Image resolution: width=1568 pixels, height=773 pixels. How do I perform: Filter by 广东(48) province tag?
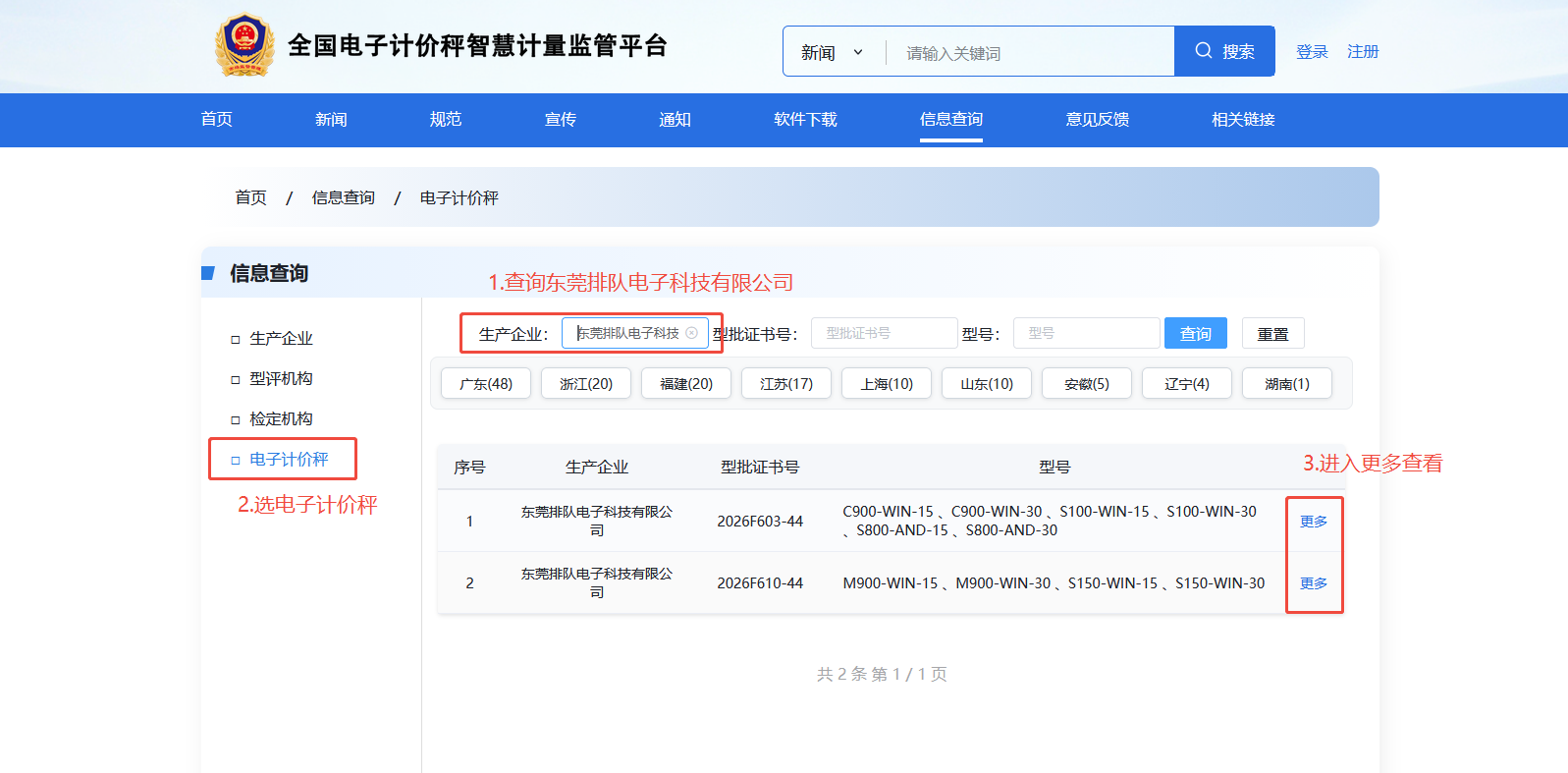point(486,383)
